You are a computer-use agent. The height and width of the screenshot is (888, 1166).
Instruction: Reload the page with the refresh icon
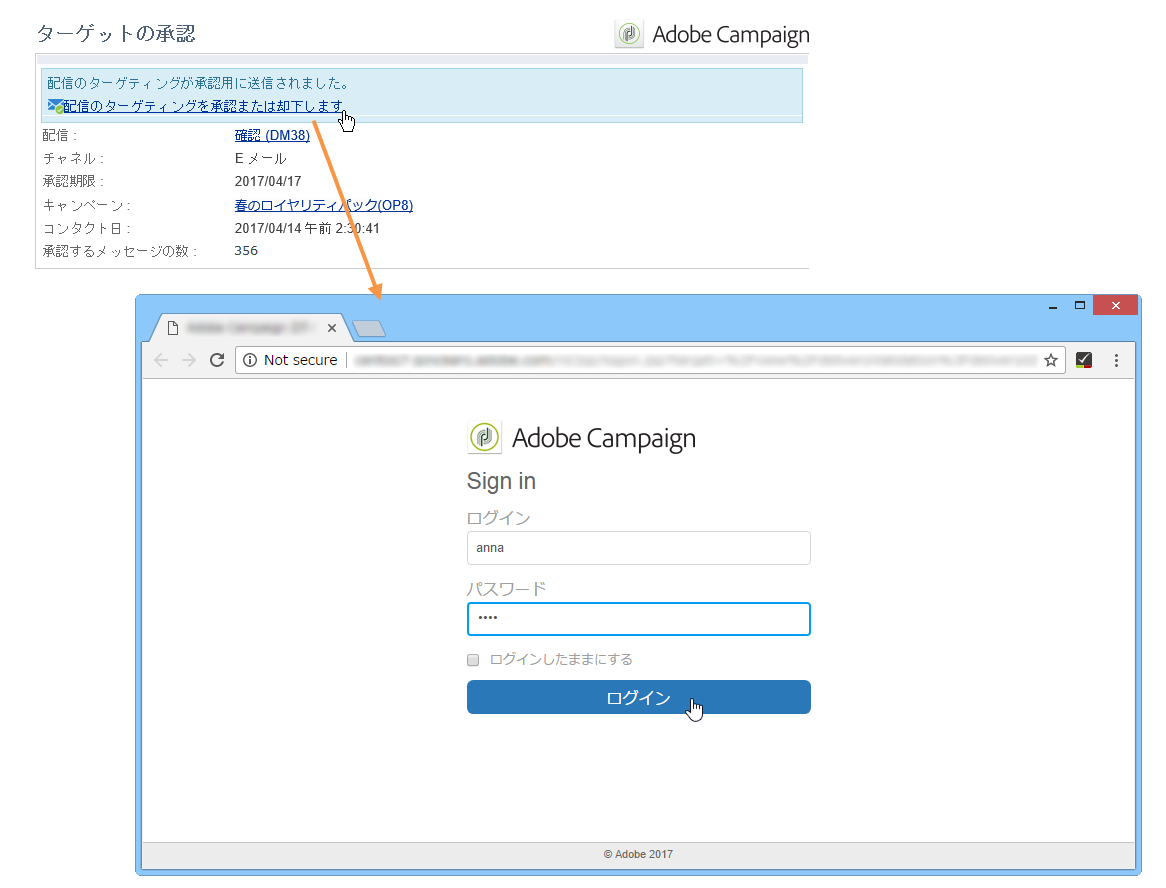(x=217, y=361)
